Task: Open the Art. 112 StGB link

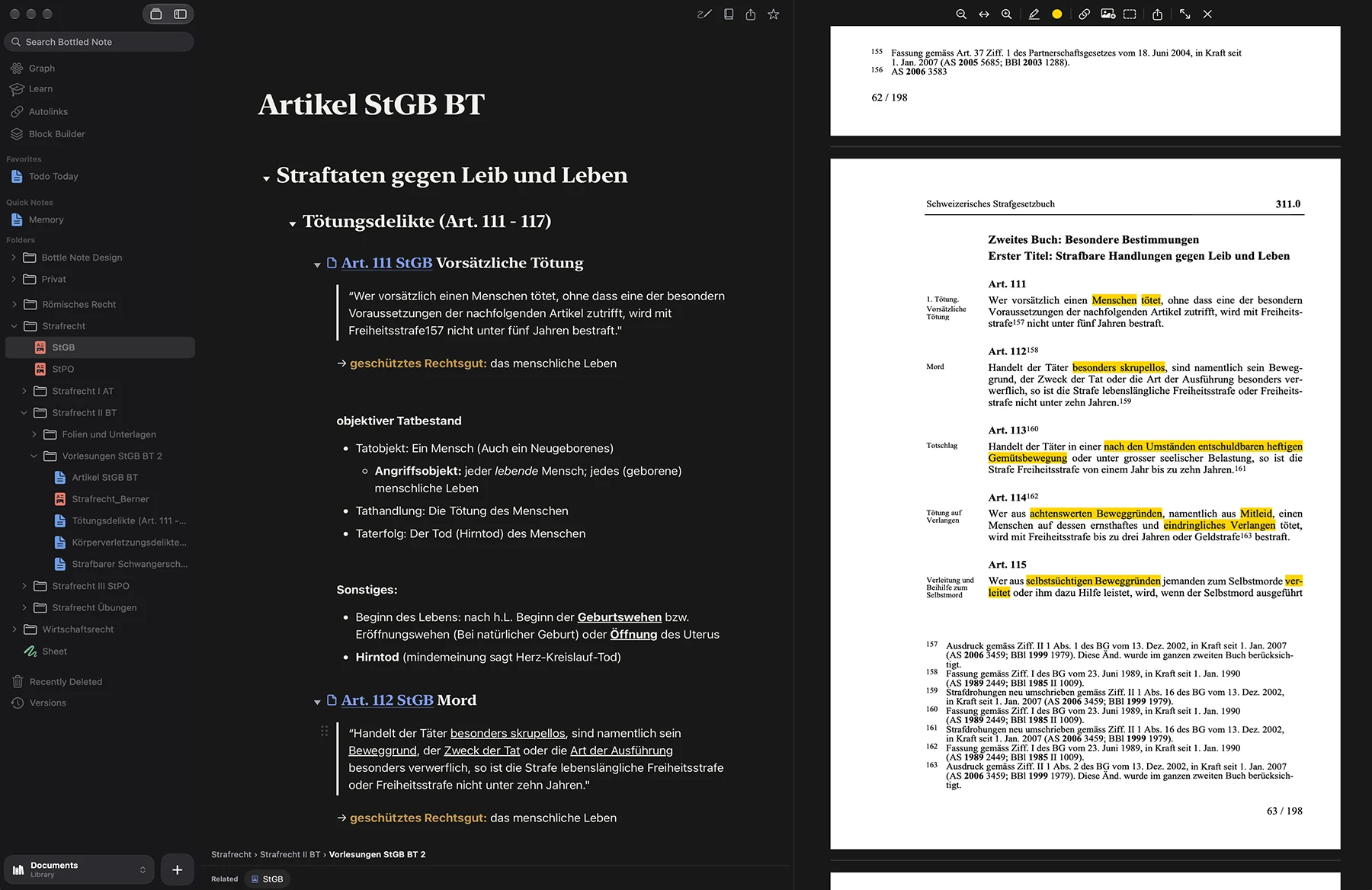Action: click(387, 700)
